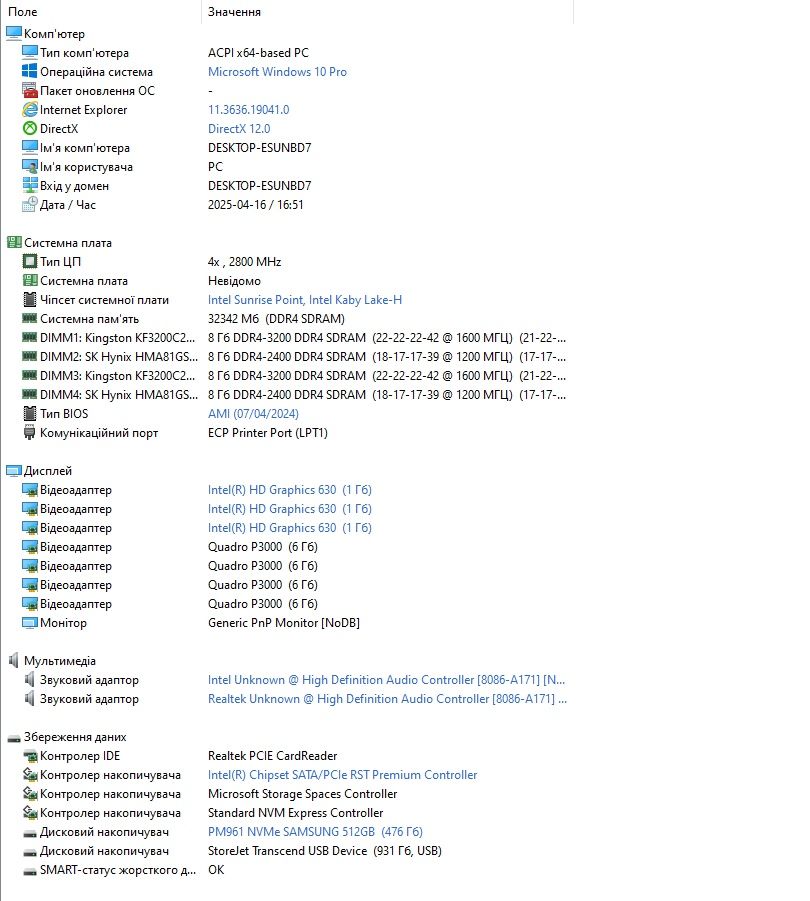Image resolution: width=810 pixels, height=901 pixels.
Task: Click the CPU icon beside Тип ЦП
Action: click(29, 261)
